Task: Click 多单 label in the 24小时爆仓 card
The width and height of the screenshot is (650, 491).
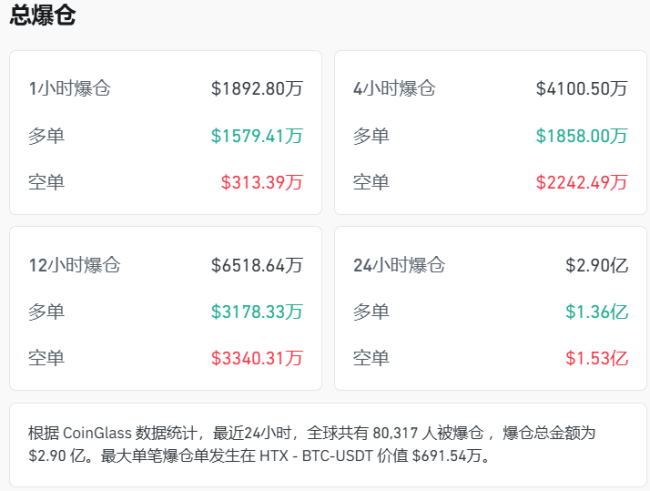Action: [x=371, y=311]
